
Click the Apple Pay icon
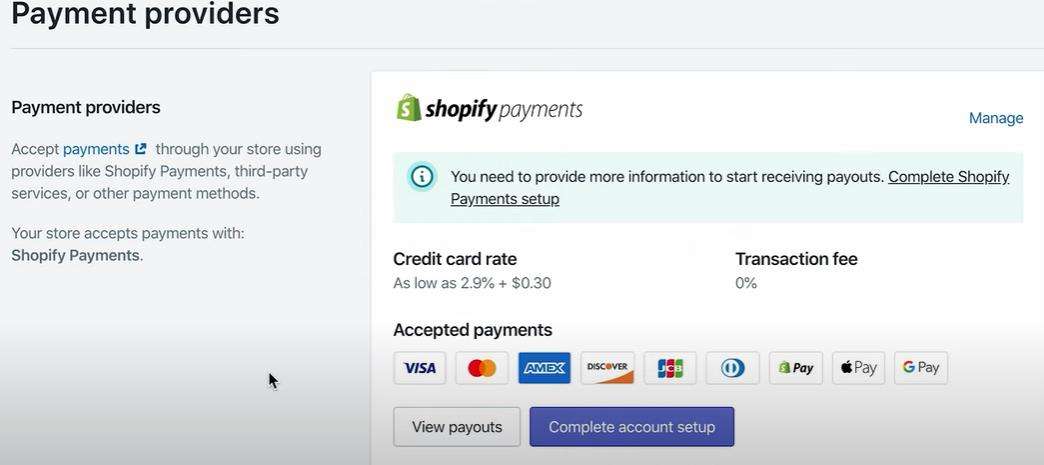click(x=858, y=368)
